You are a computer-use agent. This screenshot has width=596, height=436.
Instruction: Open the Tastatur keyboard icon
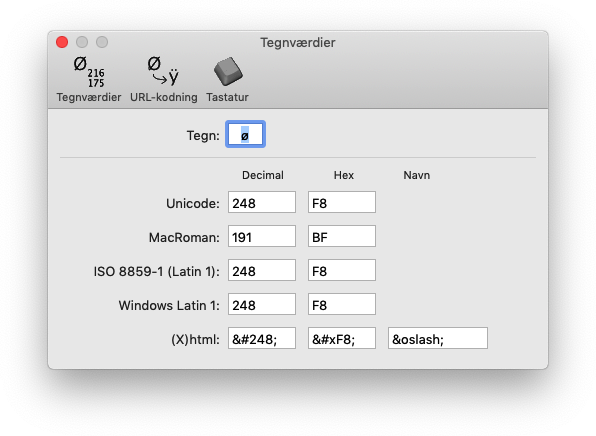click(x=228, y=71)
